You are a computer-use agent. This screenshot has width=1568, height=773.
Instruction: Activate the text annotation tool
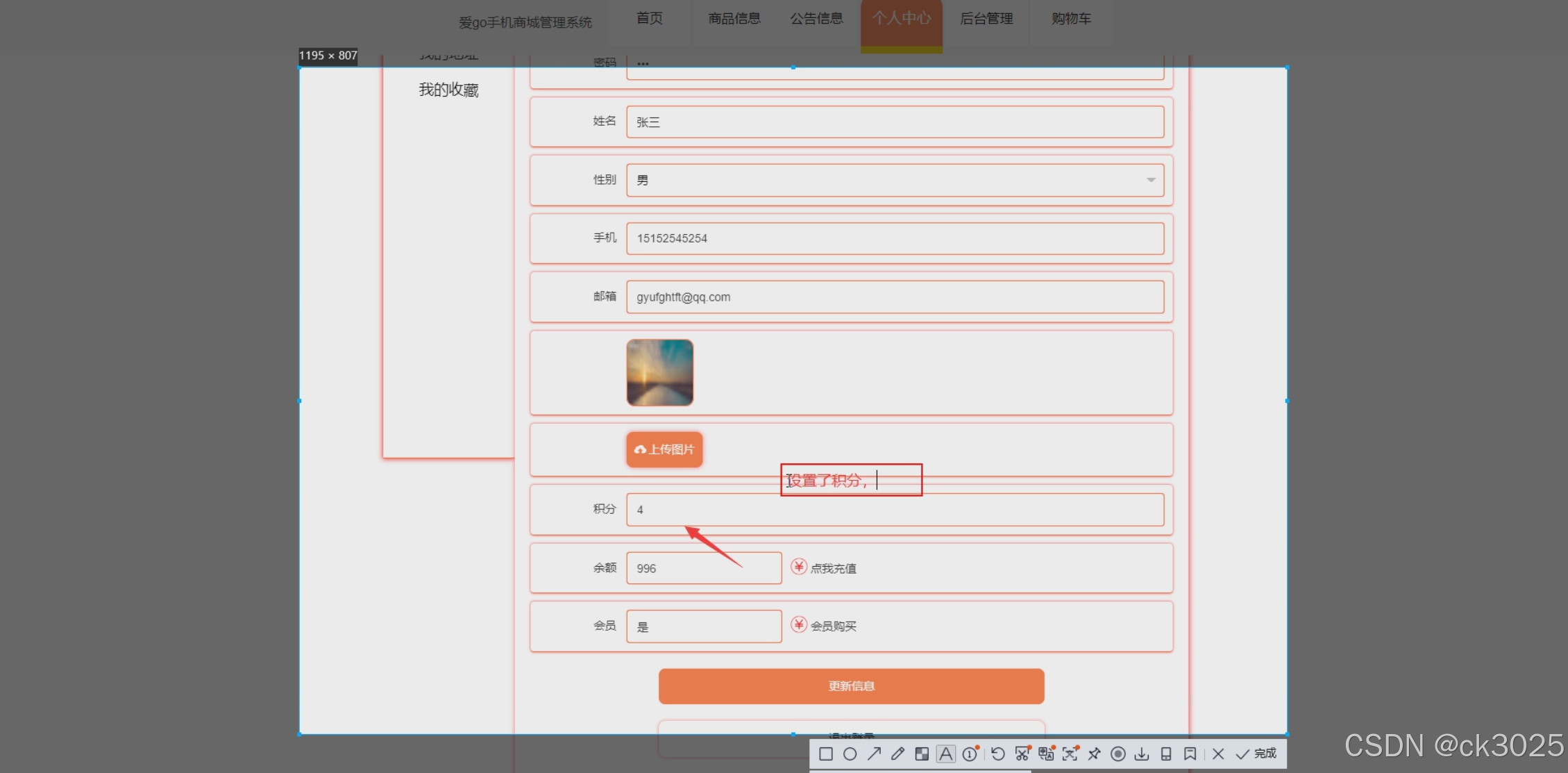tap(945, 754)
